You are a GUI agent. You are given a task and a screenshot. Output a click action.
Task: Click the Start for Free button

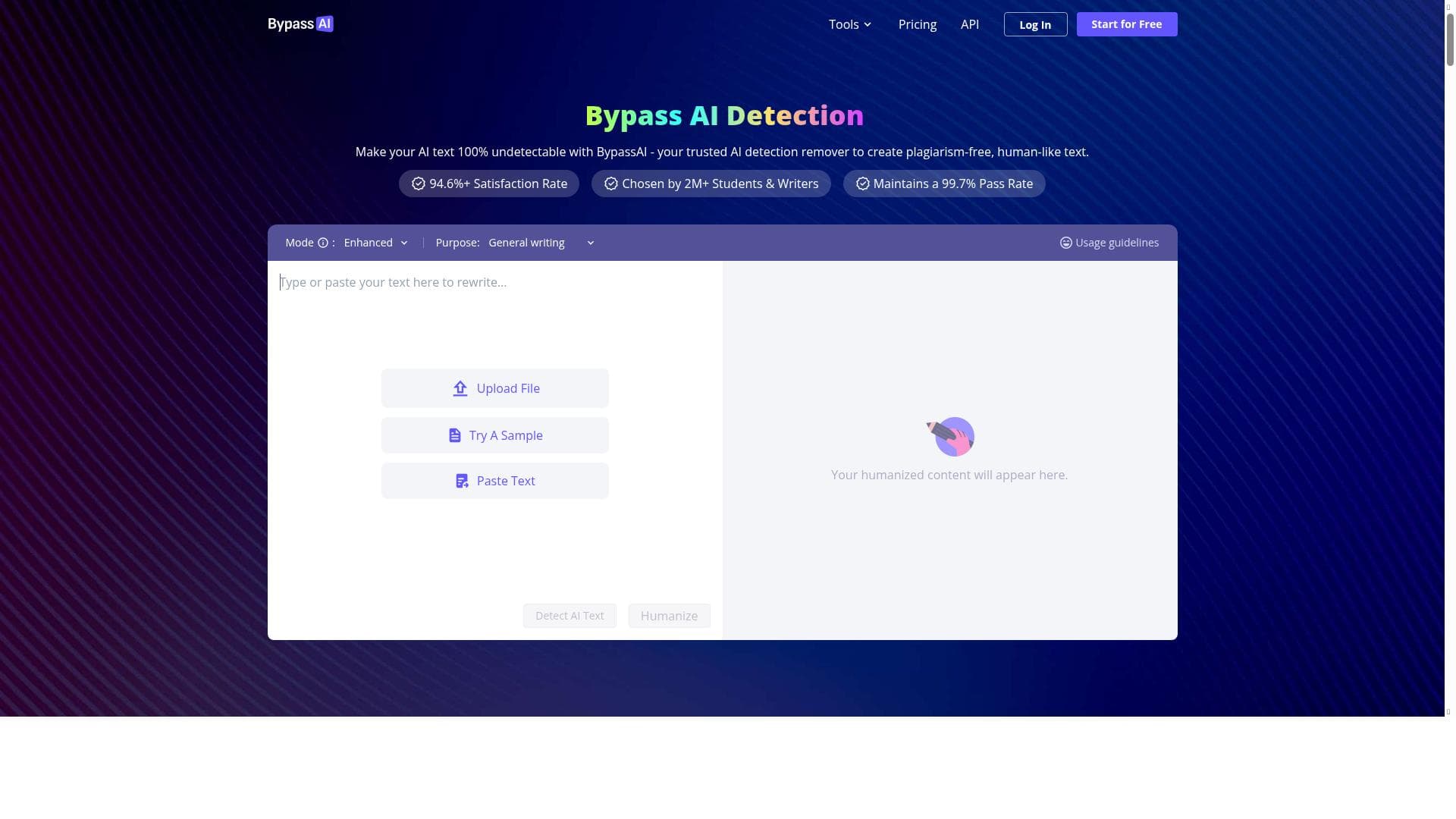[x=1126, y=24]
